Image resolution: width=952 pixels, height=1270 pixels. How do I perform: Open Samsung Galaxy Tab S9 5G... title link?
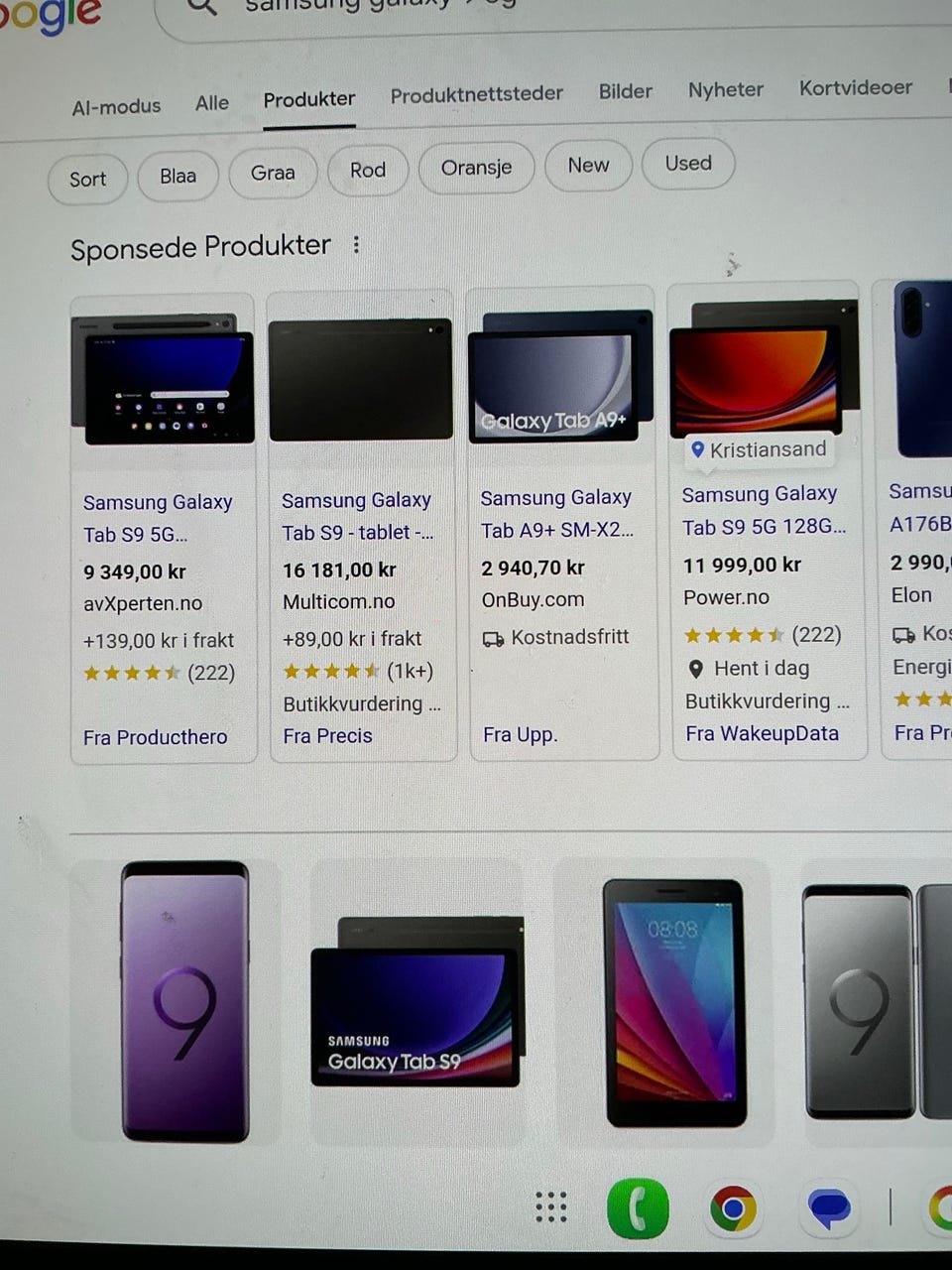[157, 518]
